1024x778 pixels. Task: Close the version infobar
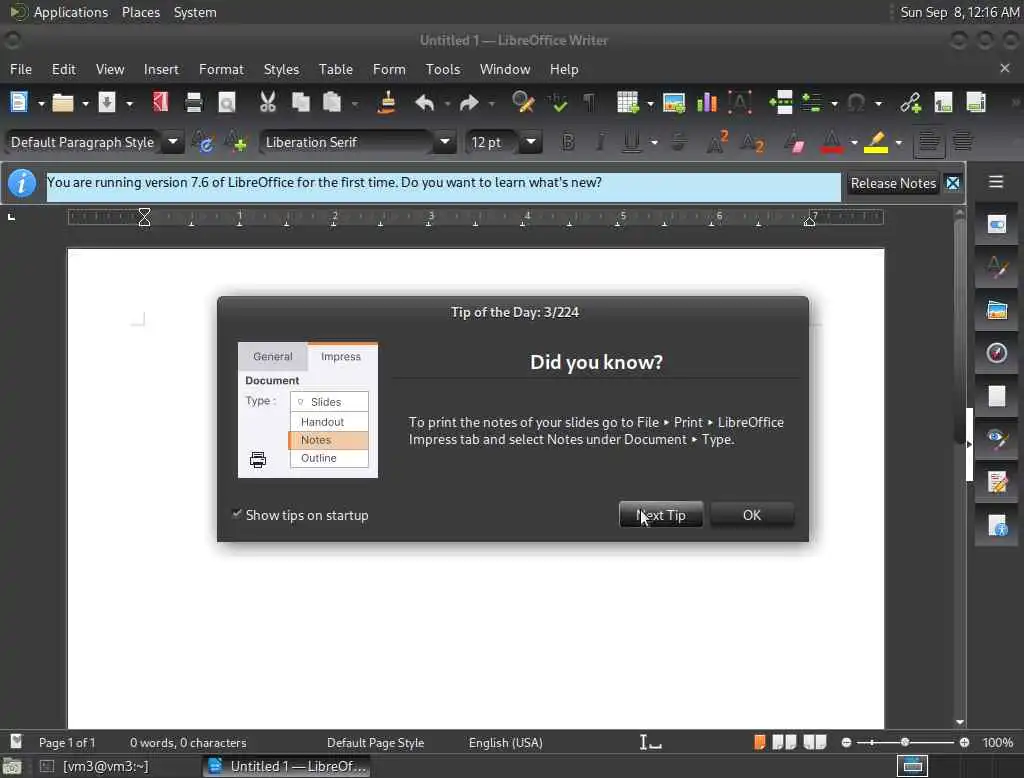click(x=953, y=184)
